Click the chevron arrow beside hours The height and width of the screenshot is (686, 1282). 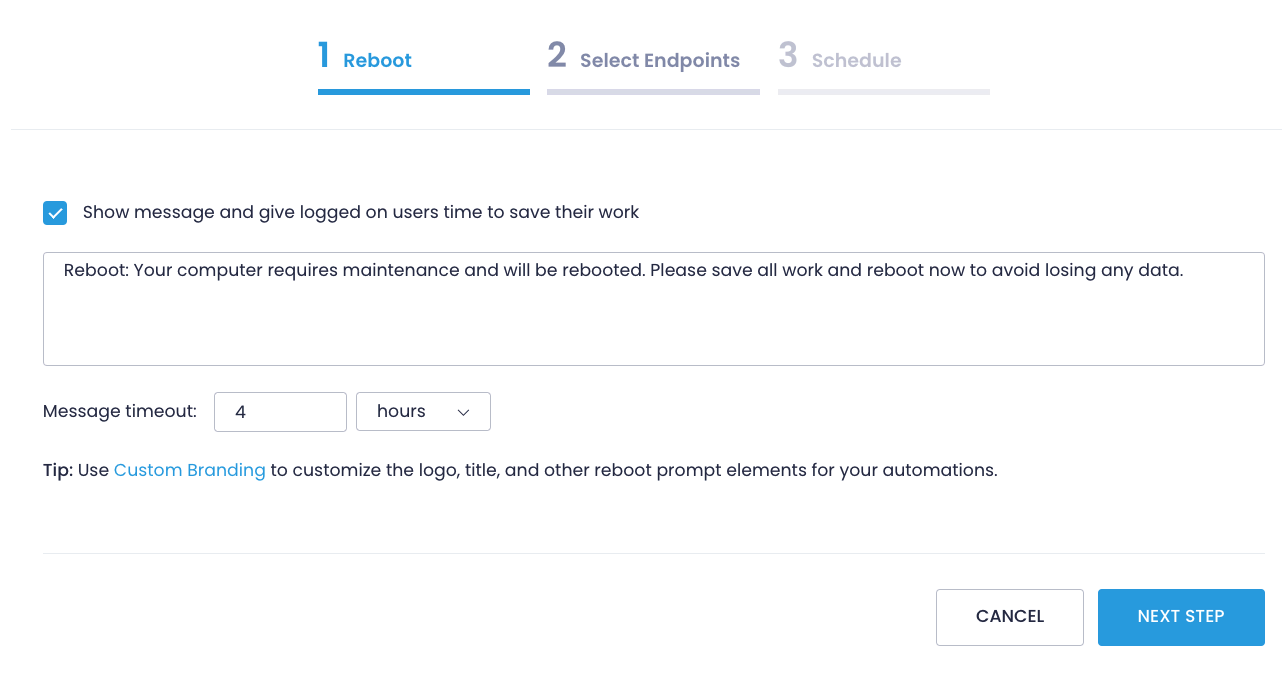click(x=463, y=412)
